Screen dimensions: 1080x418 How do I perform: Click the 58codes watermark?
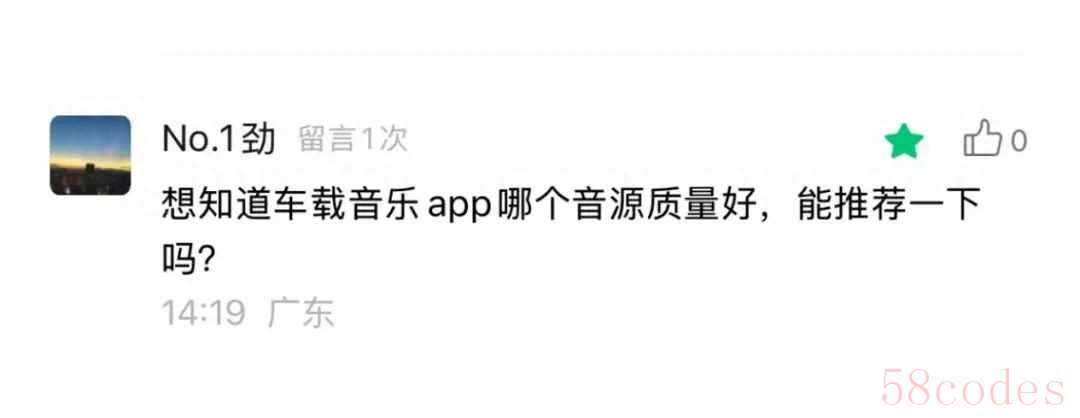pyautogui.click(x=973, y=388)
